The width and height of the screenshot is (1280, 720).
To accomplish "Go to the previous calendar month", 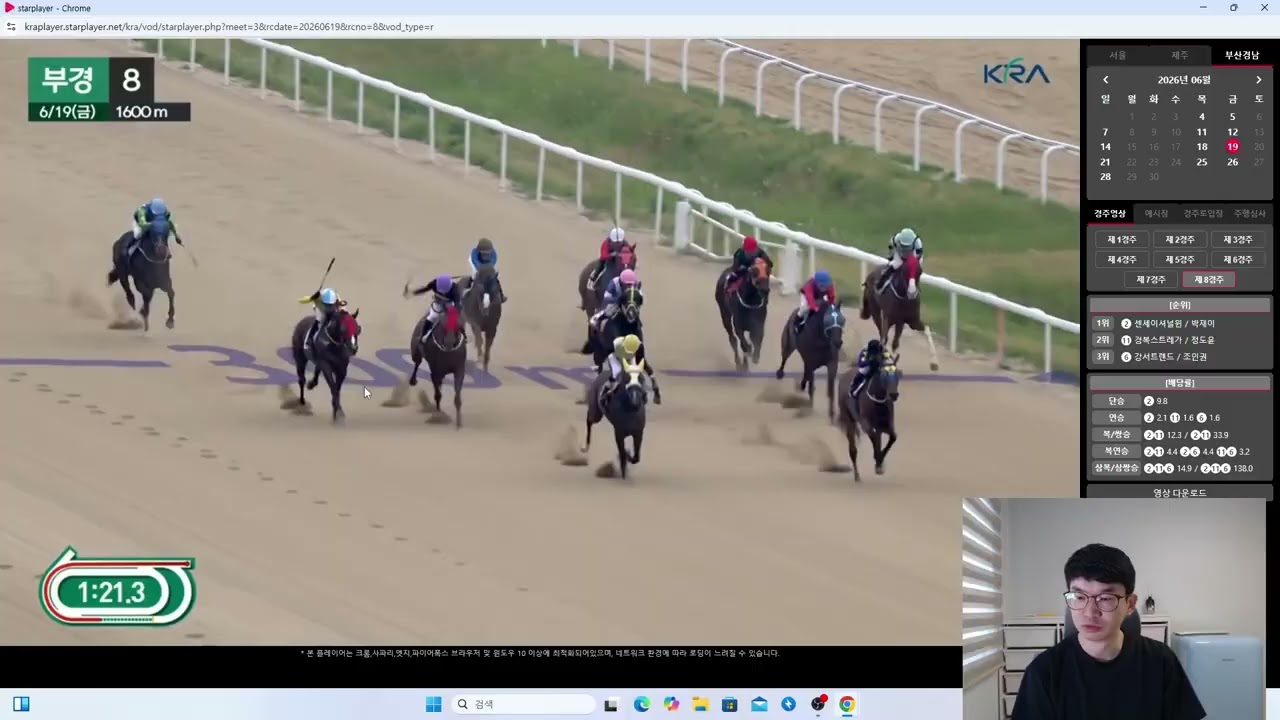I will point(1105,80).
